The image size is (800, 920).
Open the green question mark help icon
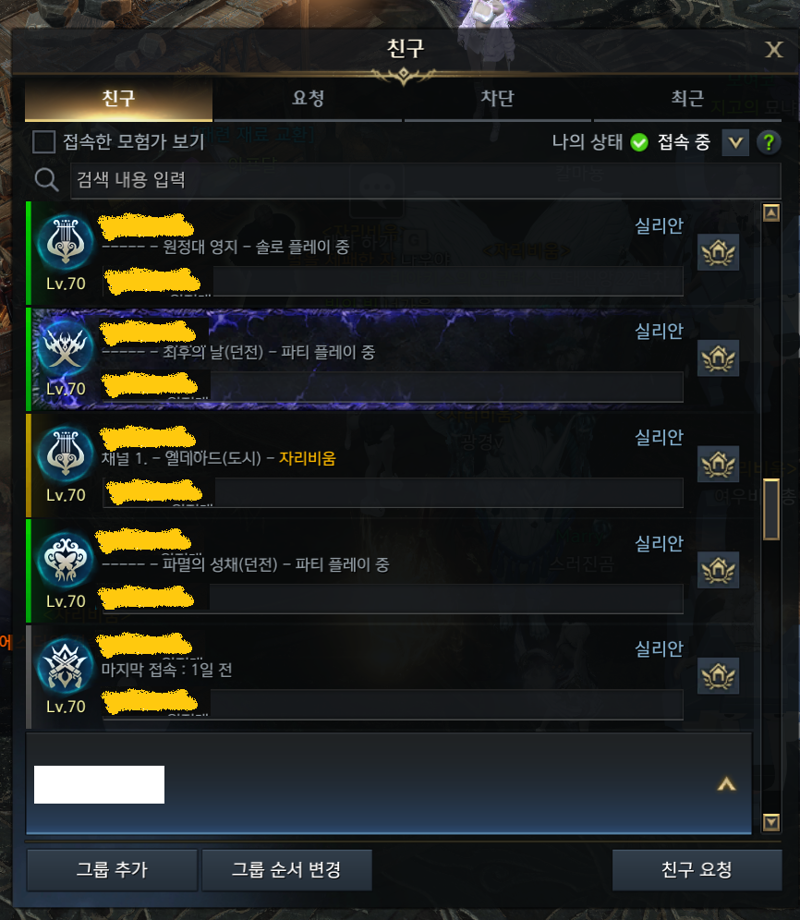point(768,142)
